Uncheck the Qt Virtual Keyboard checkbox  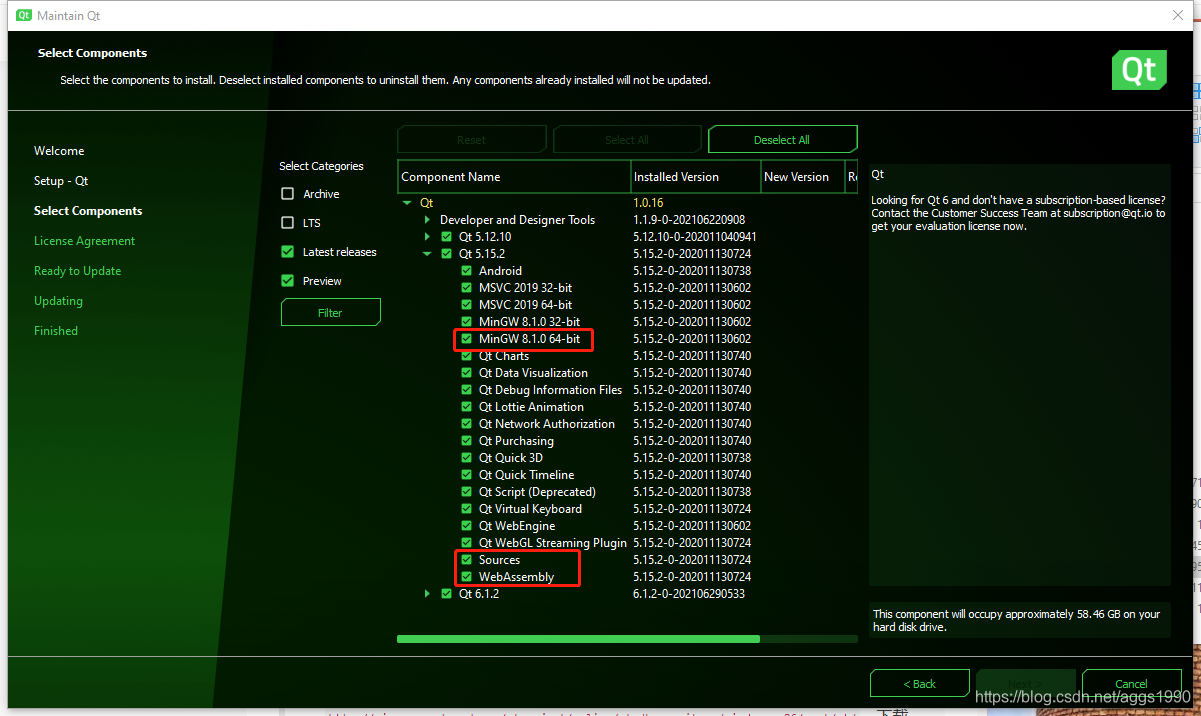click(467, 509)
